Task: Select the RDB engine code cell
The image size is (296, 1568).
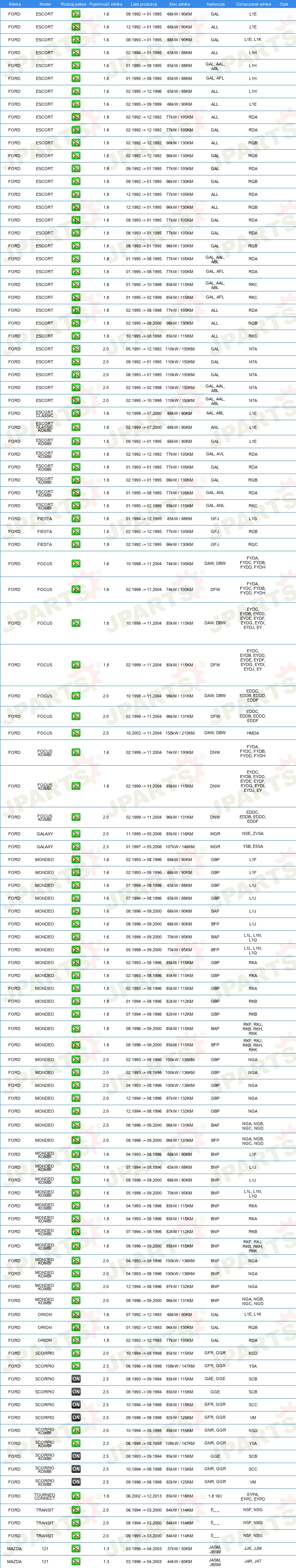Action: tap(253, 532)
